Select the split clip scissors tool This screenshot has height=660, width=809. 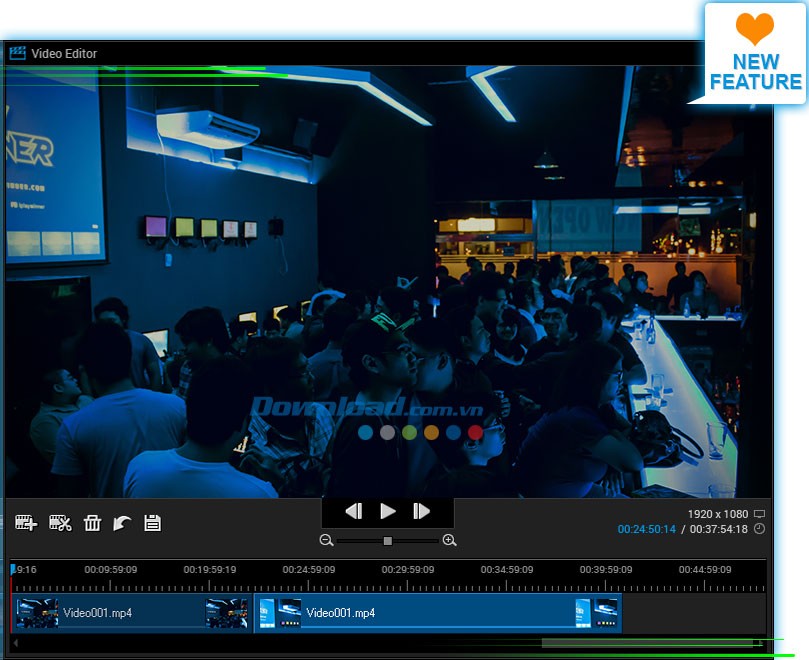click(x=60, y=522)
